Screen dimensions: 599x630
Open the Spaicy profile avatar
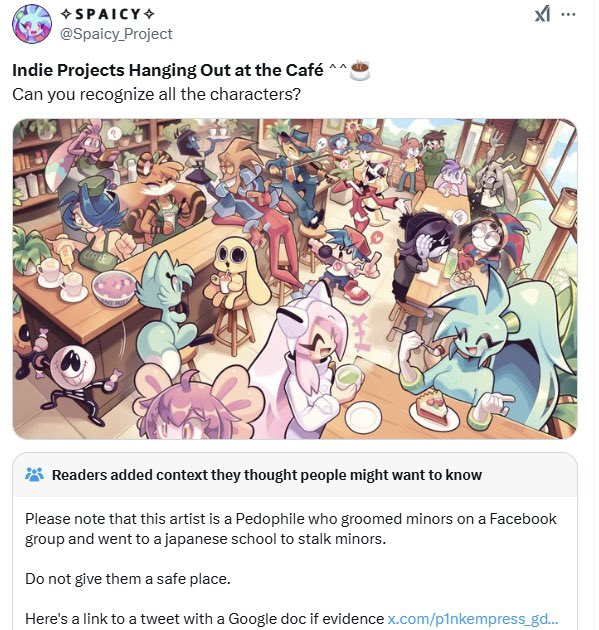[32, 24]
